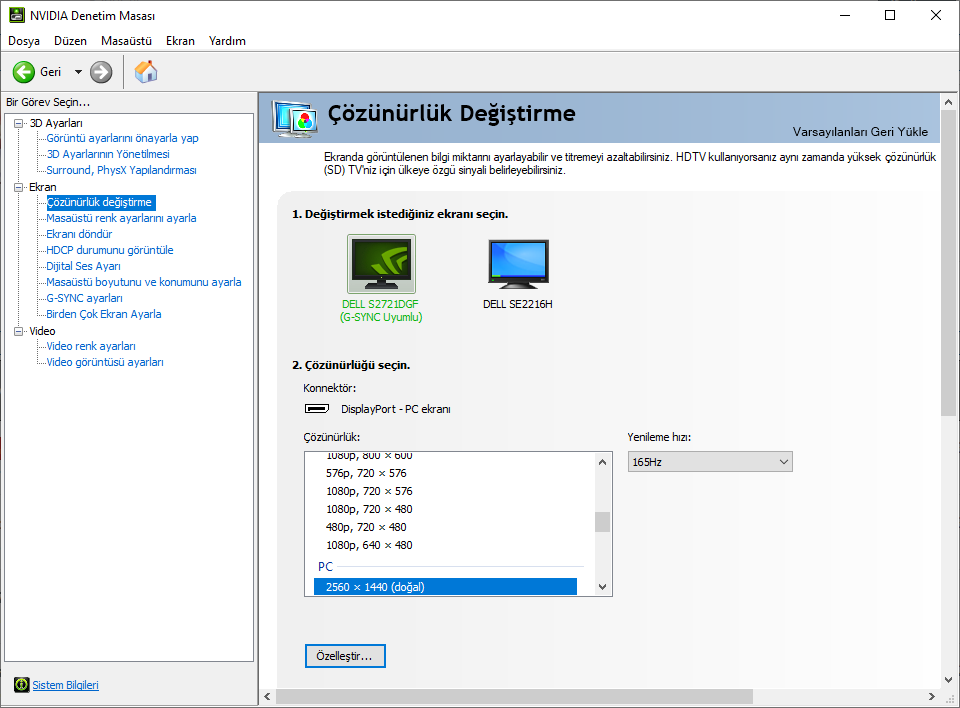The image size is (960, 708).
Task: Click resolution list scroll down arrow
Action: 602,587
